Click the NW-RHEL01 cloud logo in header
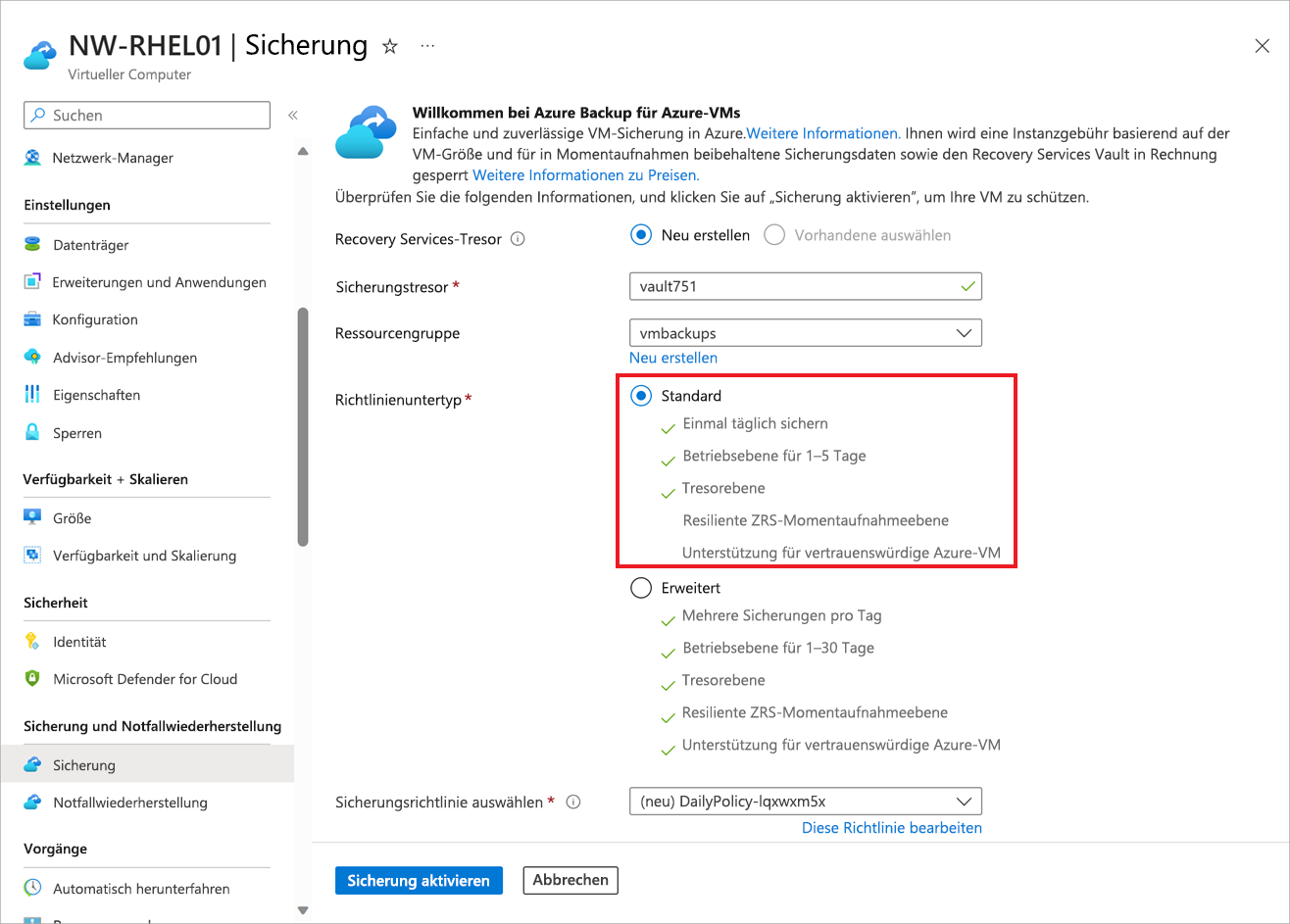Image resolution: width=1290 pixels, height=924 pixels. pyautogui.click(x=40, y=57)
